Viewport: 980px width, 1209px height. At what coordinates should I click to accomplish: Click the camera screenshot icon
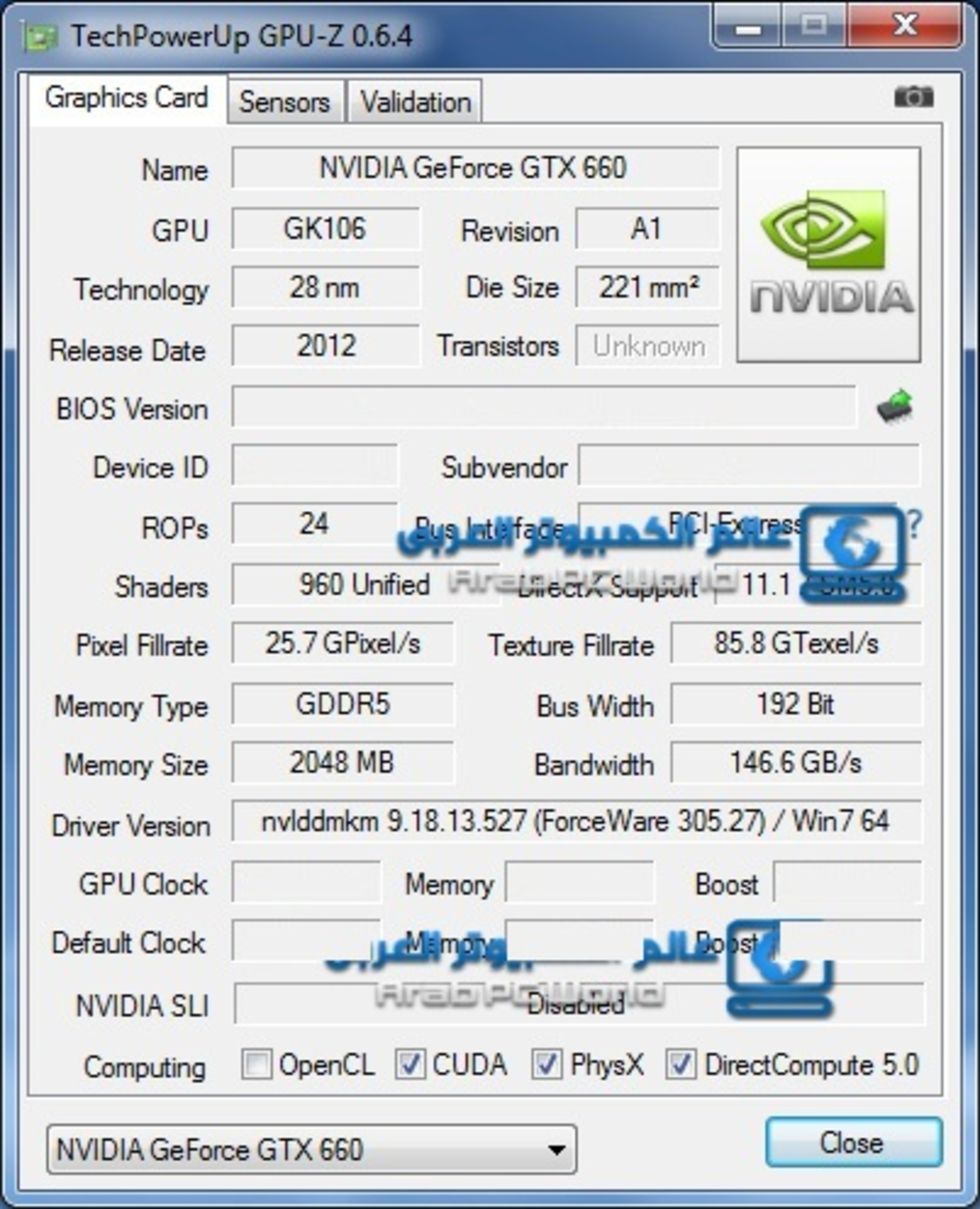tap(913, 97)
